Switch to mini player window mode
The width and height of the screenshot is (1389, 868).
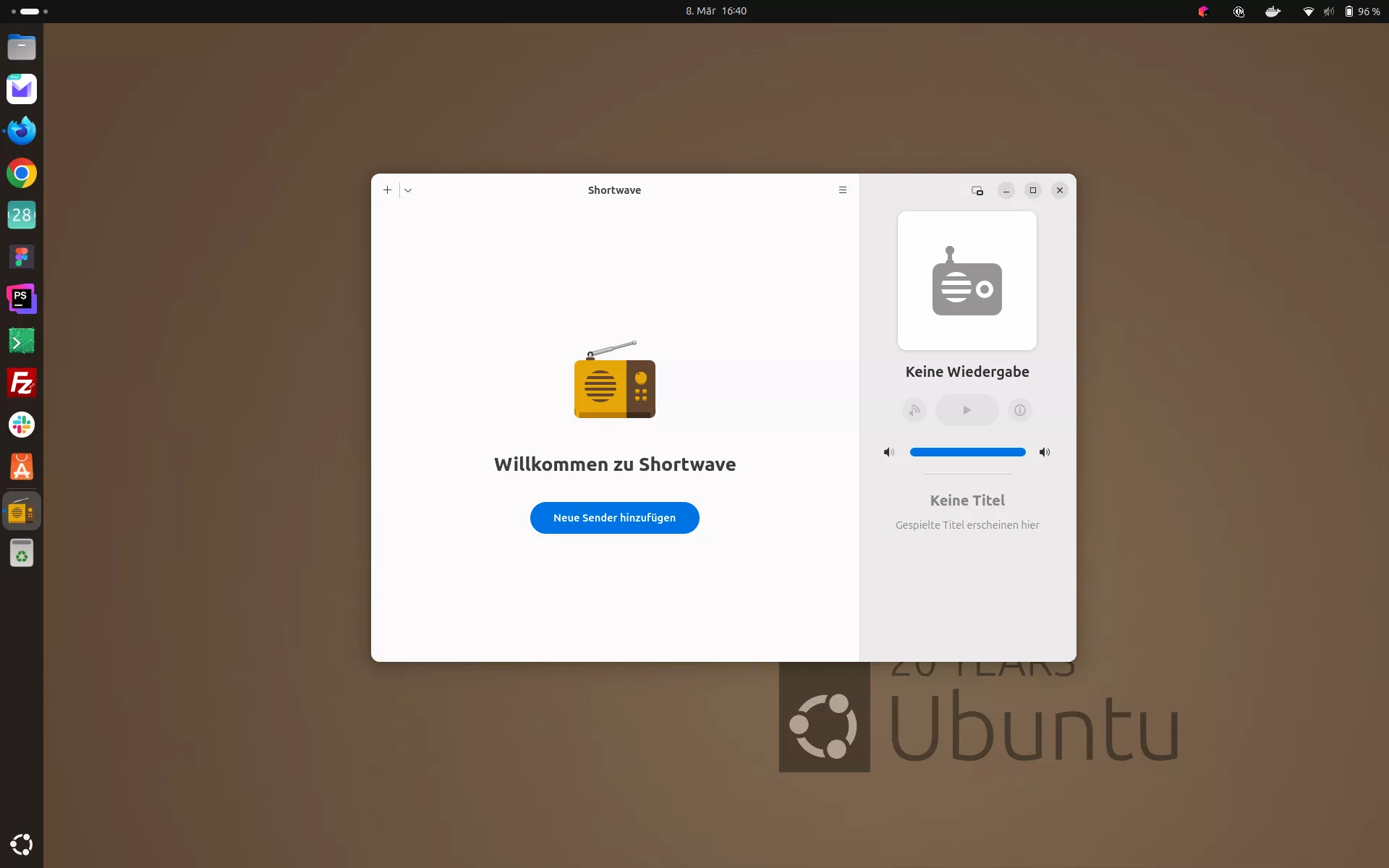(977, 191)
